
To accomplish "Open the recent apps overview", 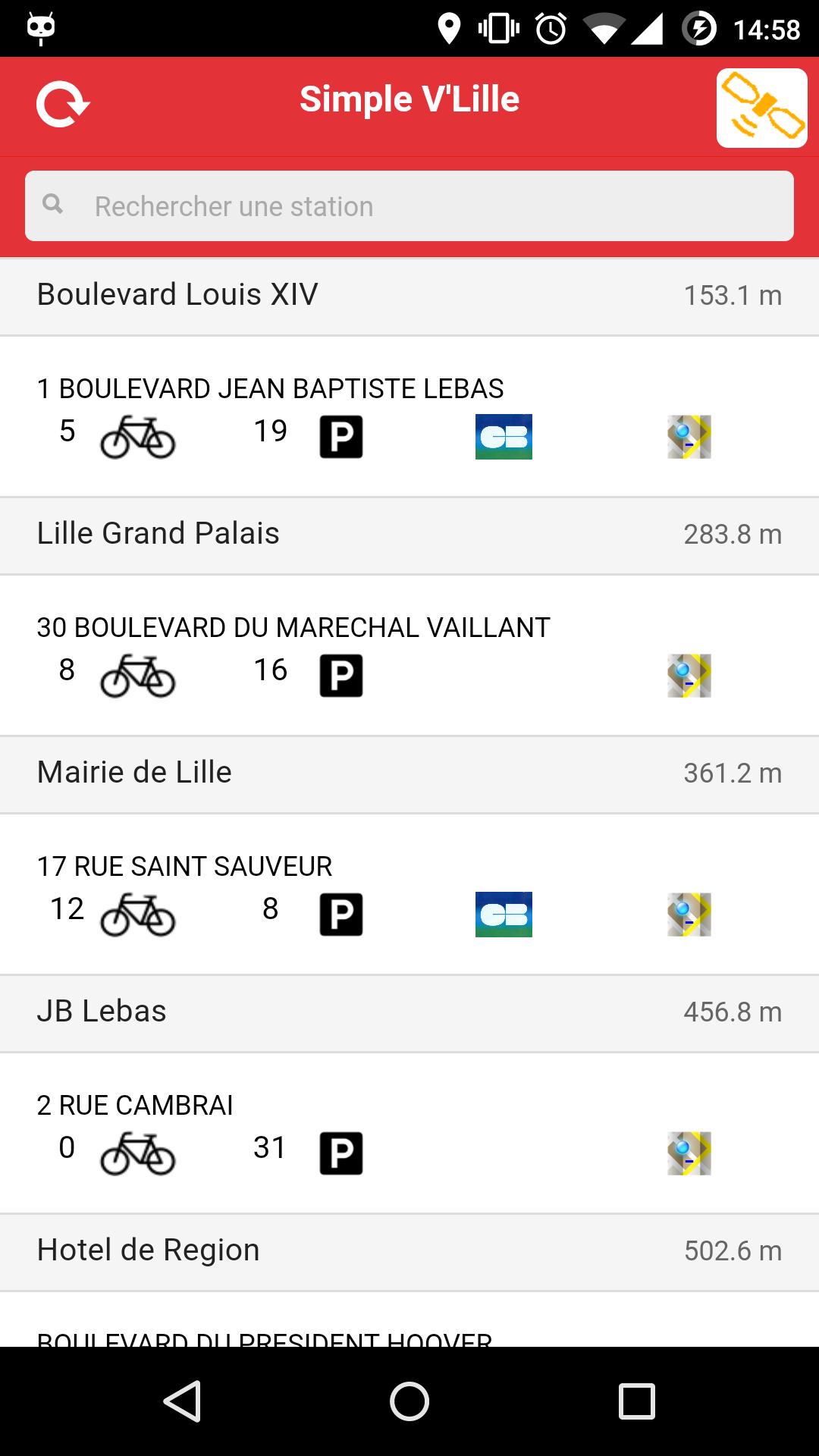I will [636, 1401].
